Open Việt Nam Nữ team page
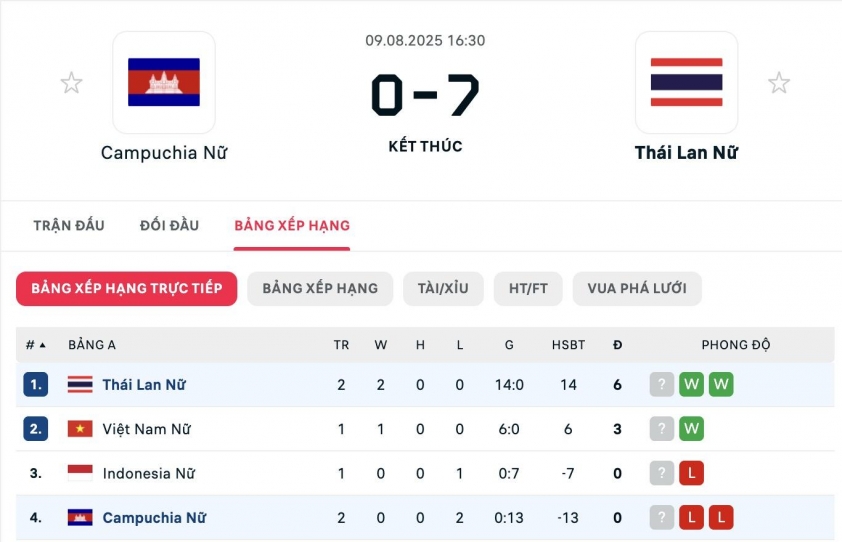 pos(146,429)
